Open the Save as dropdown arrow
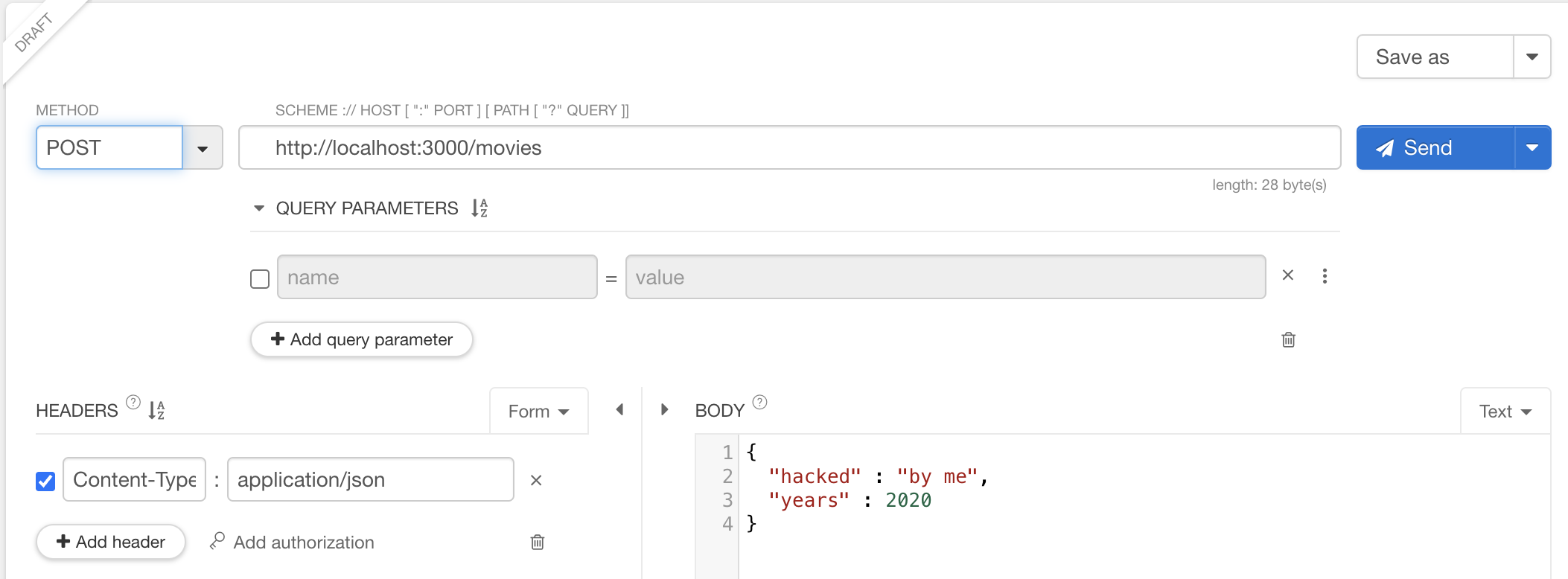This screenshot has width=1568, height=579. (1532, 57)
